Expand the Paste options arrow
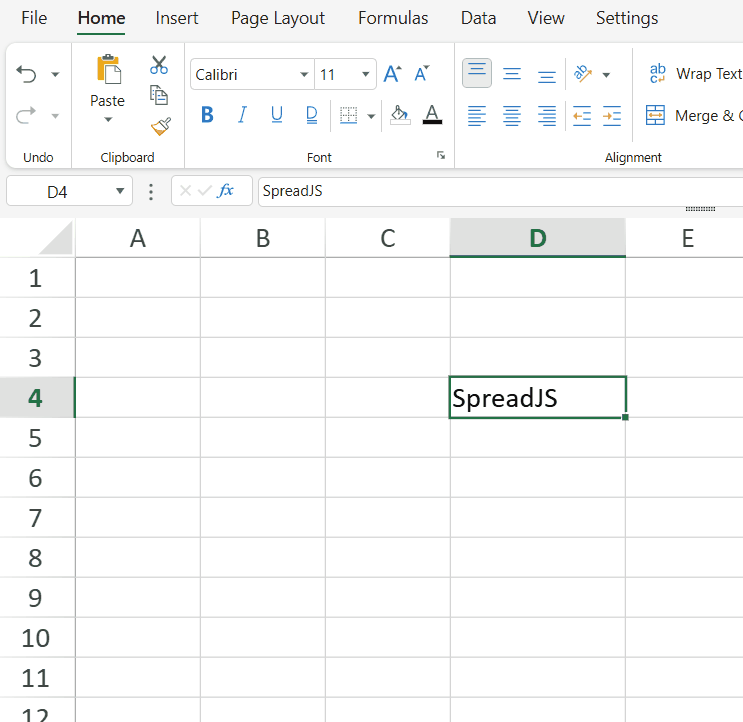Screen dimensions: 743x722 [x=108, y=120]
